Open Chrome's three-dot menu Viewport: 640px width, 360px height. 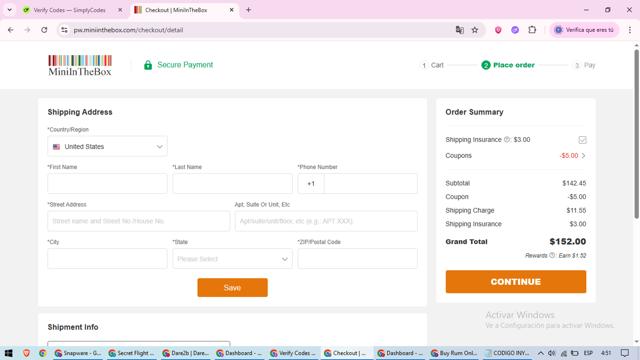(630, 30)
